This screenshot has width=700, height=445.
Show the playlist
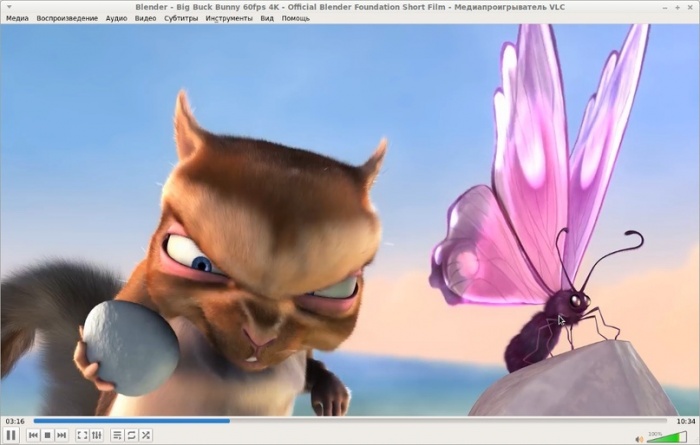[117, 435]
